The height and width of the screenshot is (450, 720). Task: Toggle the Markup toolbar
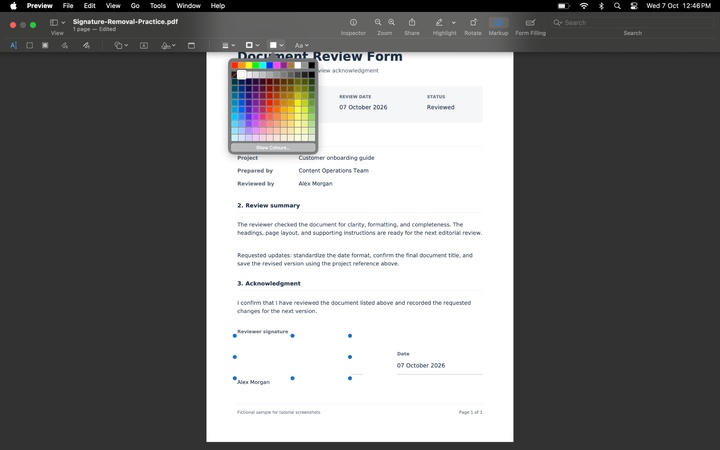[x=498, y=22]
